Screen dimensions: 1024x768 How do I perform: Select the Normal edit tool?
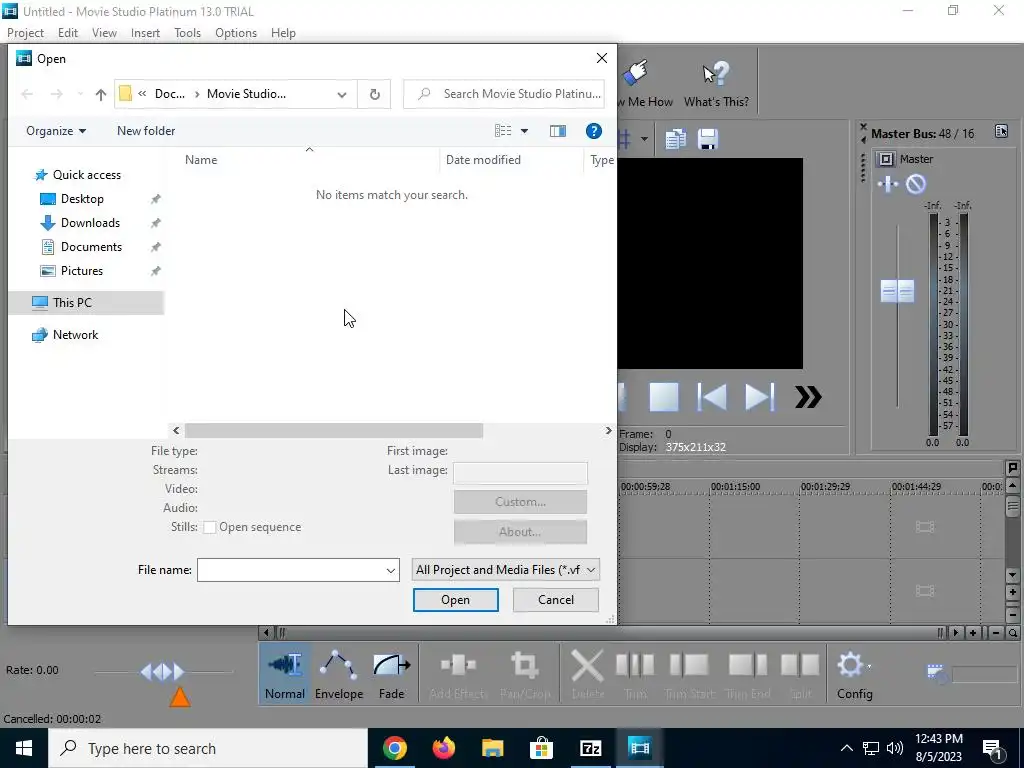click(285, 675)
